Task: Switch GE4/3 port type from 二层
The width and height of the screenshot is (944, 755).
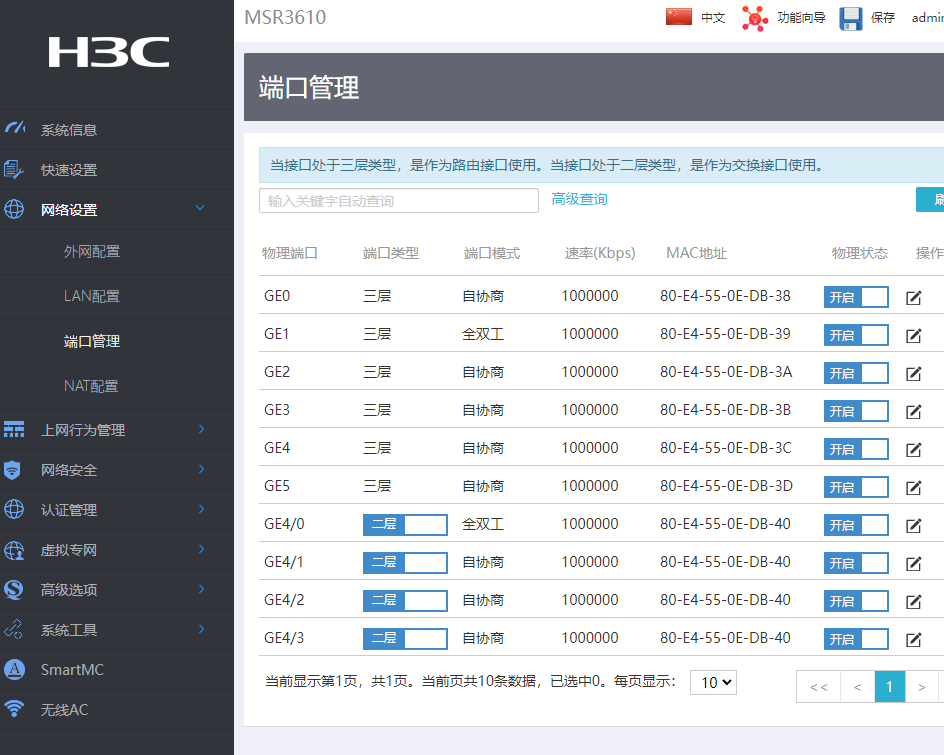Action: [x=405, y=638]
